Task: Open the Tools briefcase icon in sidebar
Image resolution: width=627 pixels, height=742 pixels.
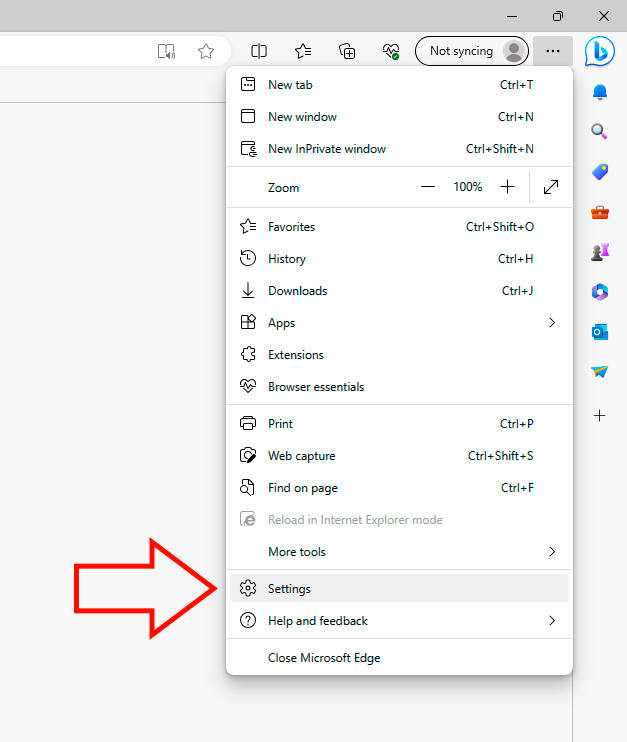Action: click(x=600, y=212)
